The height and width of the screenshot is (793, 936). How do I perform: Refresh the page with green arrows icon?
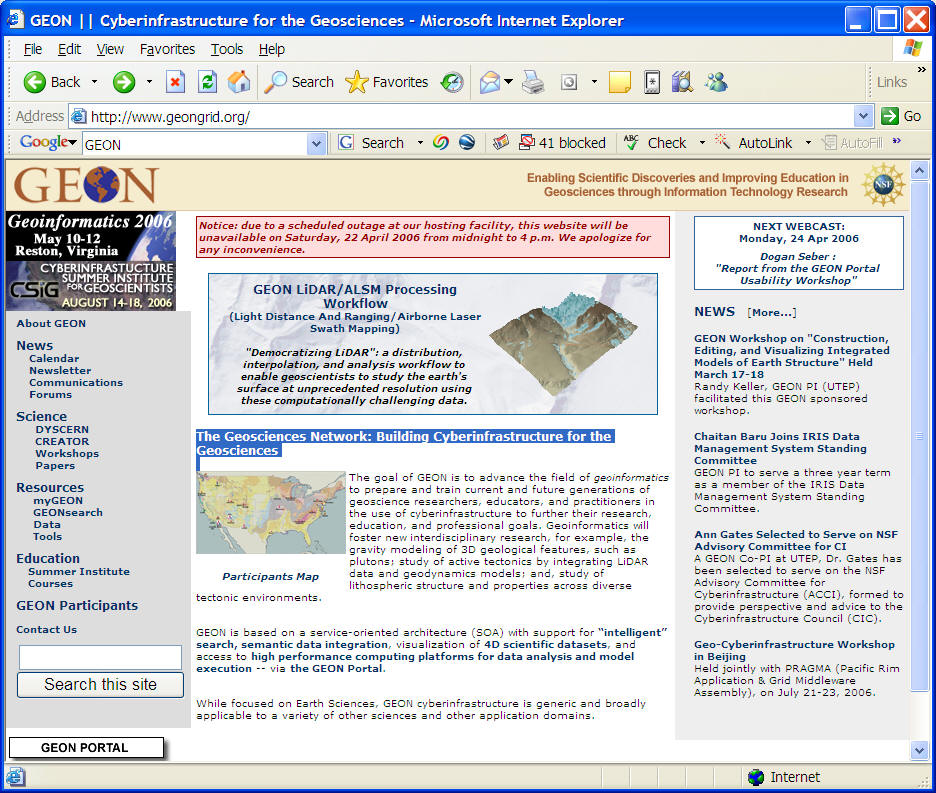coord(207,82)
